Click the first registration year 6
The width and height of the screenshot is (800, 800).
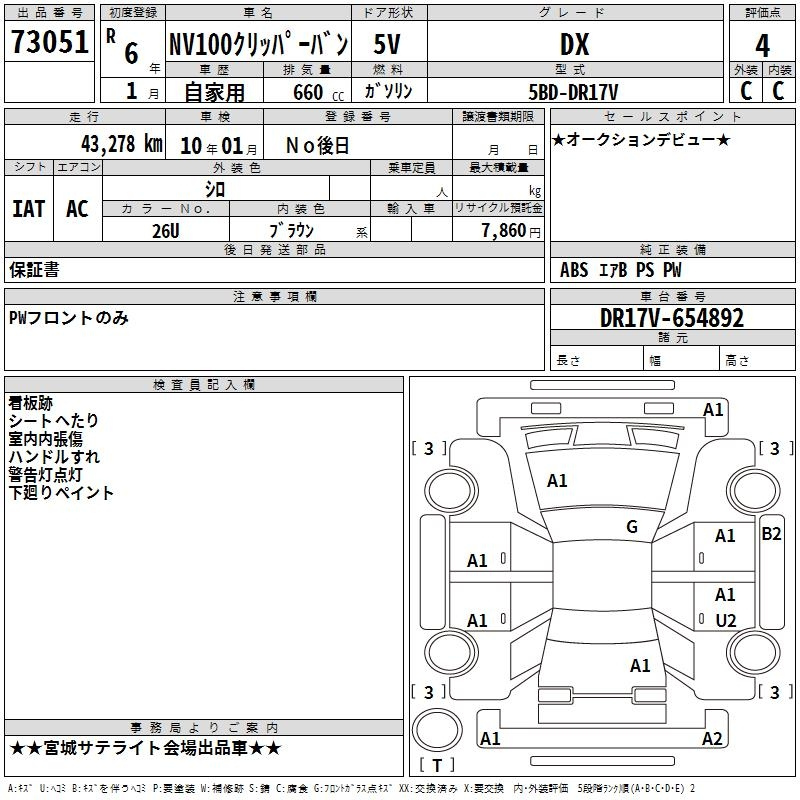[132, 53]
